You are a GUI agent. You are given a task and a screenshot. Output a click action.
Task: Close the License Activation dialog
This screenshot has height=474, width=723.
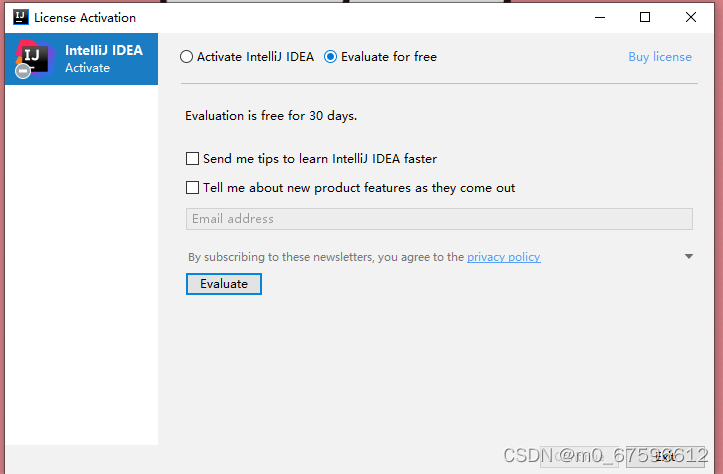tap(691, 17)
